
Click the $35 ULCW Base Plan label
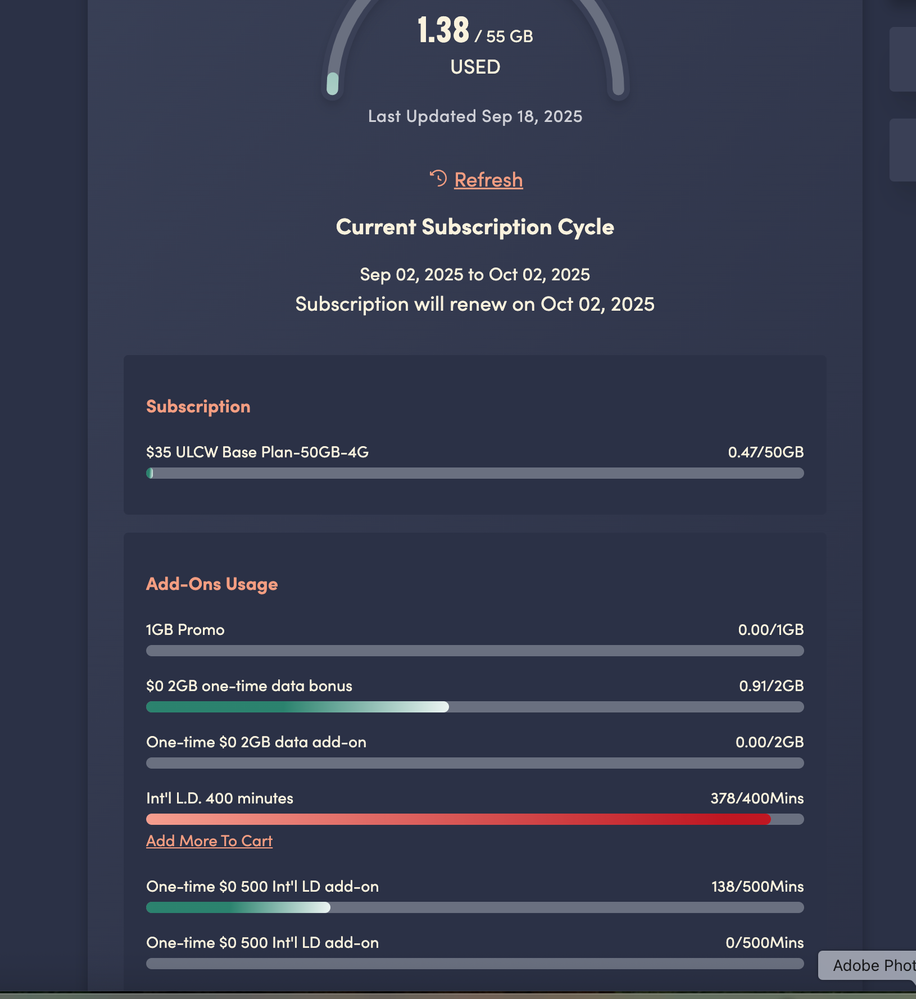point(257,452)
